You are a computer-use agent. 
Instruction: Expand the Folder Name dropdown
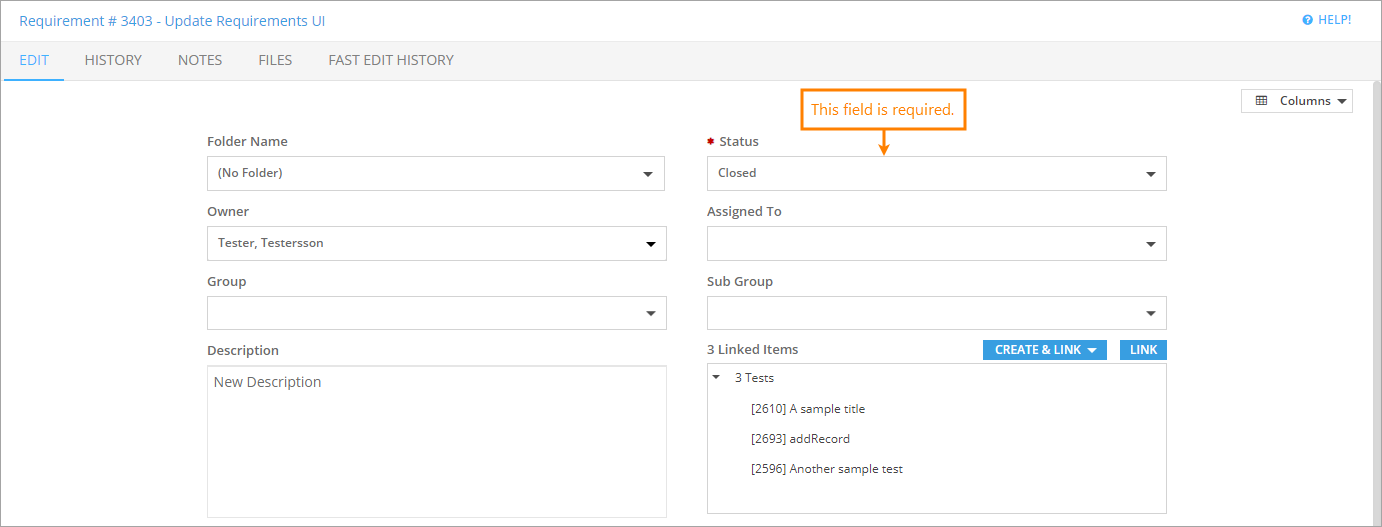click(435, 173)
